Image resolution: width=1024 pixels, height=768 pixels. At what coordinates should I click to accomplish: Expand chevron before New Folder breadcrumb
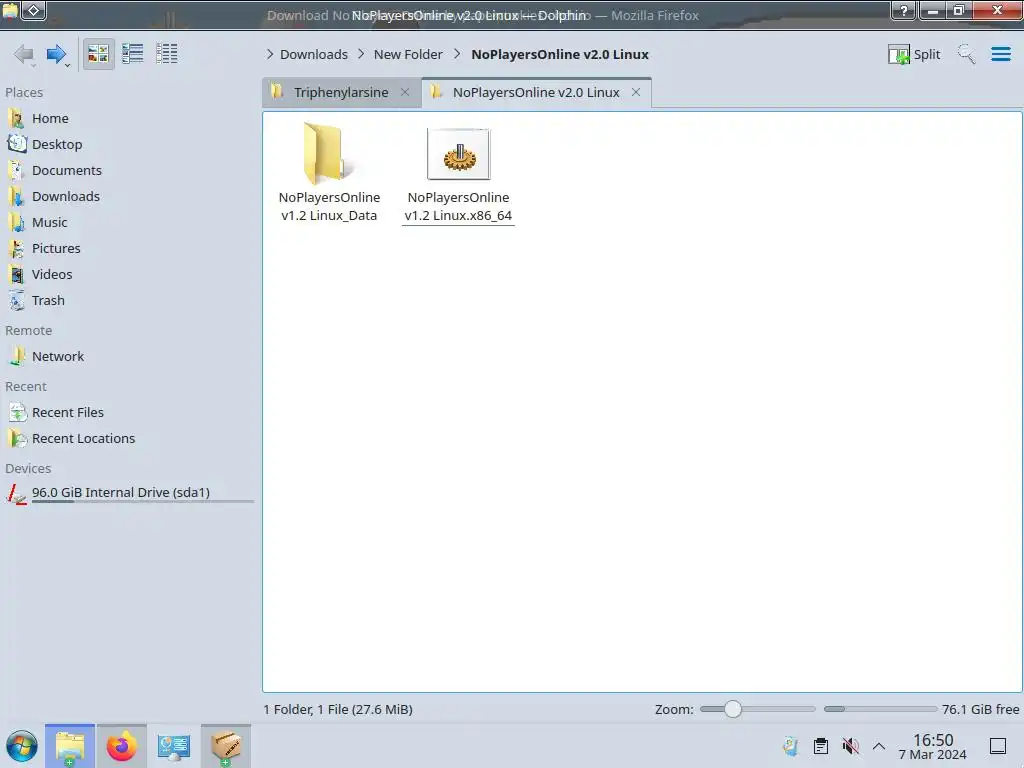tap(361, 54)
